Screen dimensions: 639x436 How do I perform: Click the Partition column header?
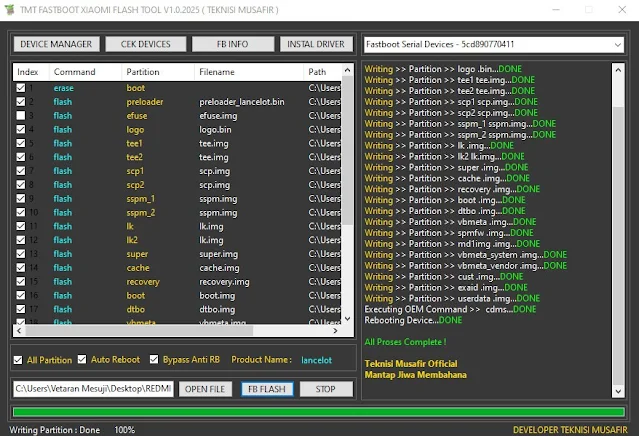tap(158, 72)
